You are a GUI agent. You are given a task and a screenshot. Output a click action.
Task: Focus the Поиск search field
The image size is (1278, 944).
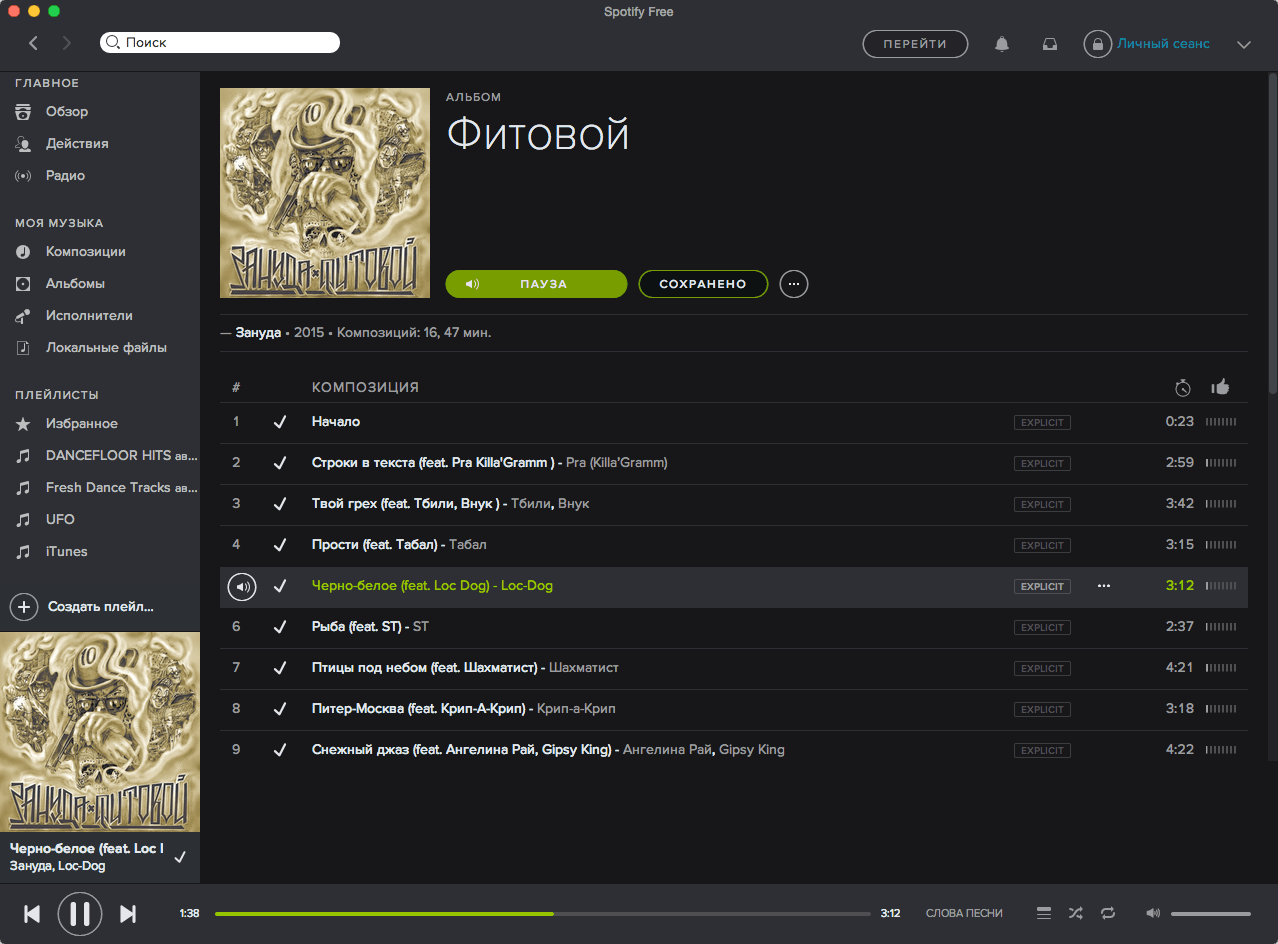[x=220, y=43]
